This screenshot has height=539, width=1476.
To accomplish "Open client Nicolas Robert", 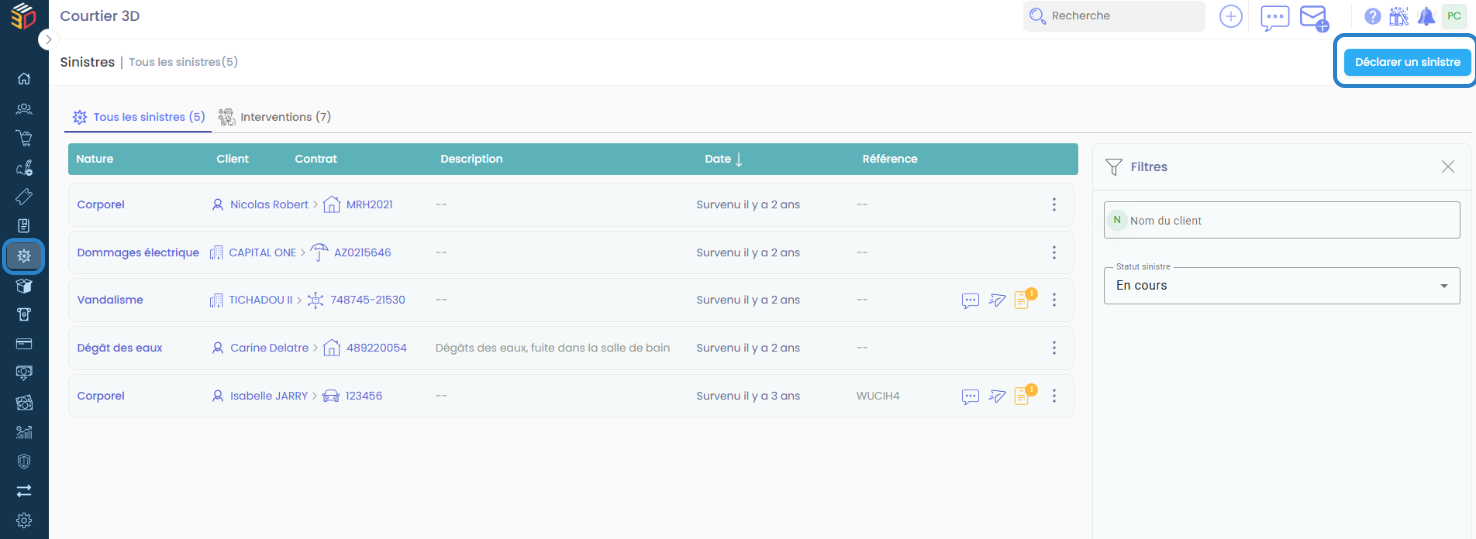I will click(x=269, y=204).
